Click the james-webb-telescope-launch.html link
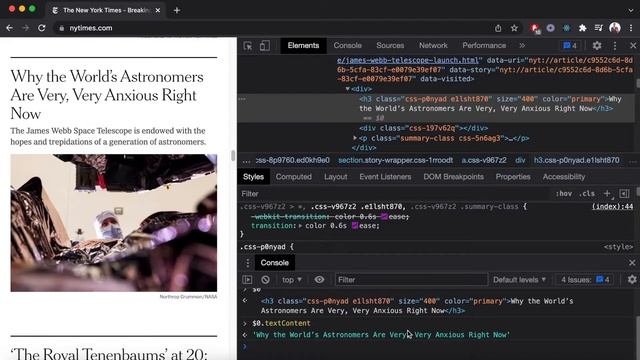640x360 pixels. click(407, 60)
